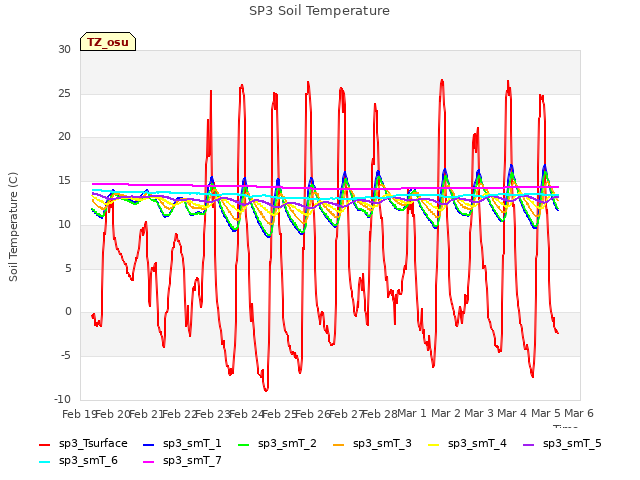Click the chart title SP3 Soil Temperature
The height and width of the screenshot is (480, 640).
[319, 11]
